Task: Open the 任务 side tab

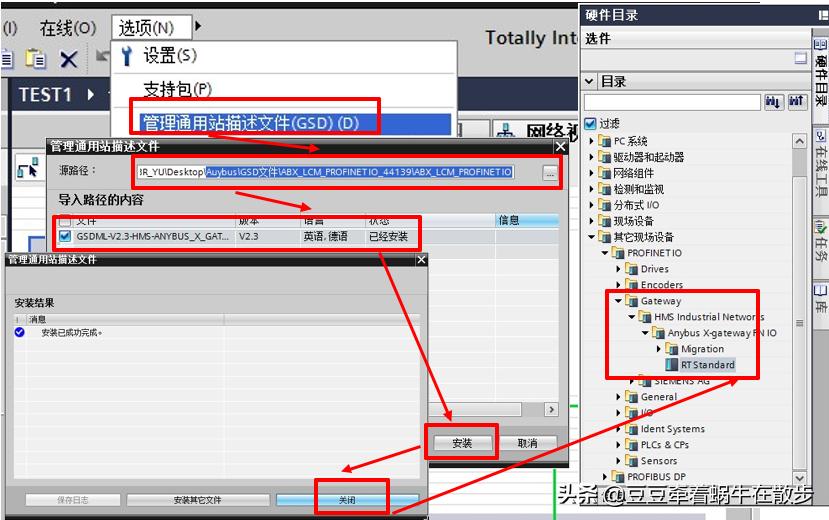Action: [x=821, y=240]
